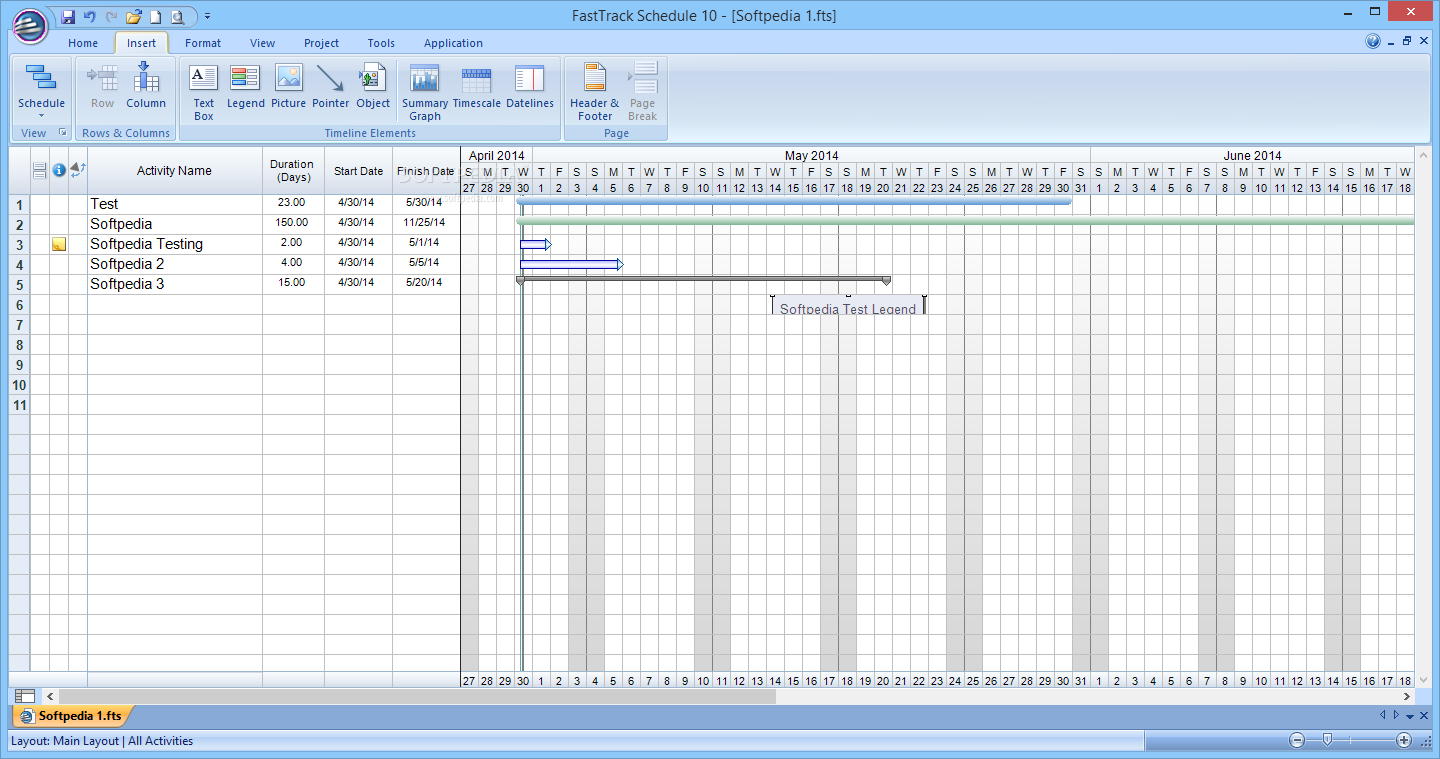
Task: Select the Softpedia 3 activity name
Action: (x=175, y=284)
